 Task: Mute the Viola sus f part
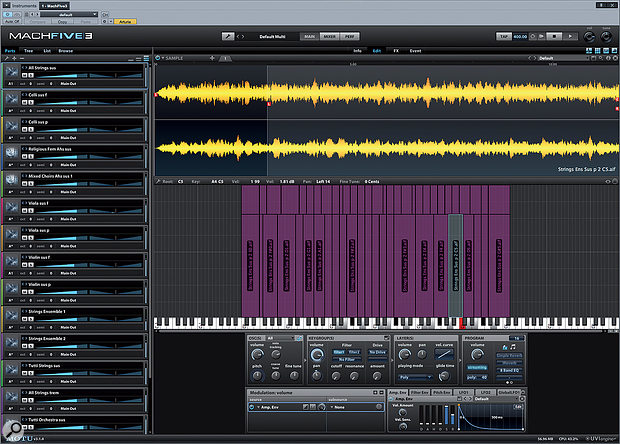(x=25, y=210)
